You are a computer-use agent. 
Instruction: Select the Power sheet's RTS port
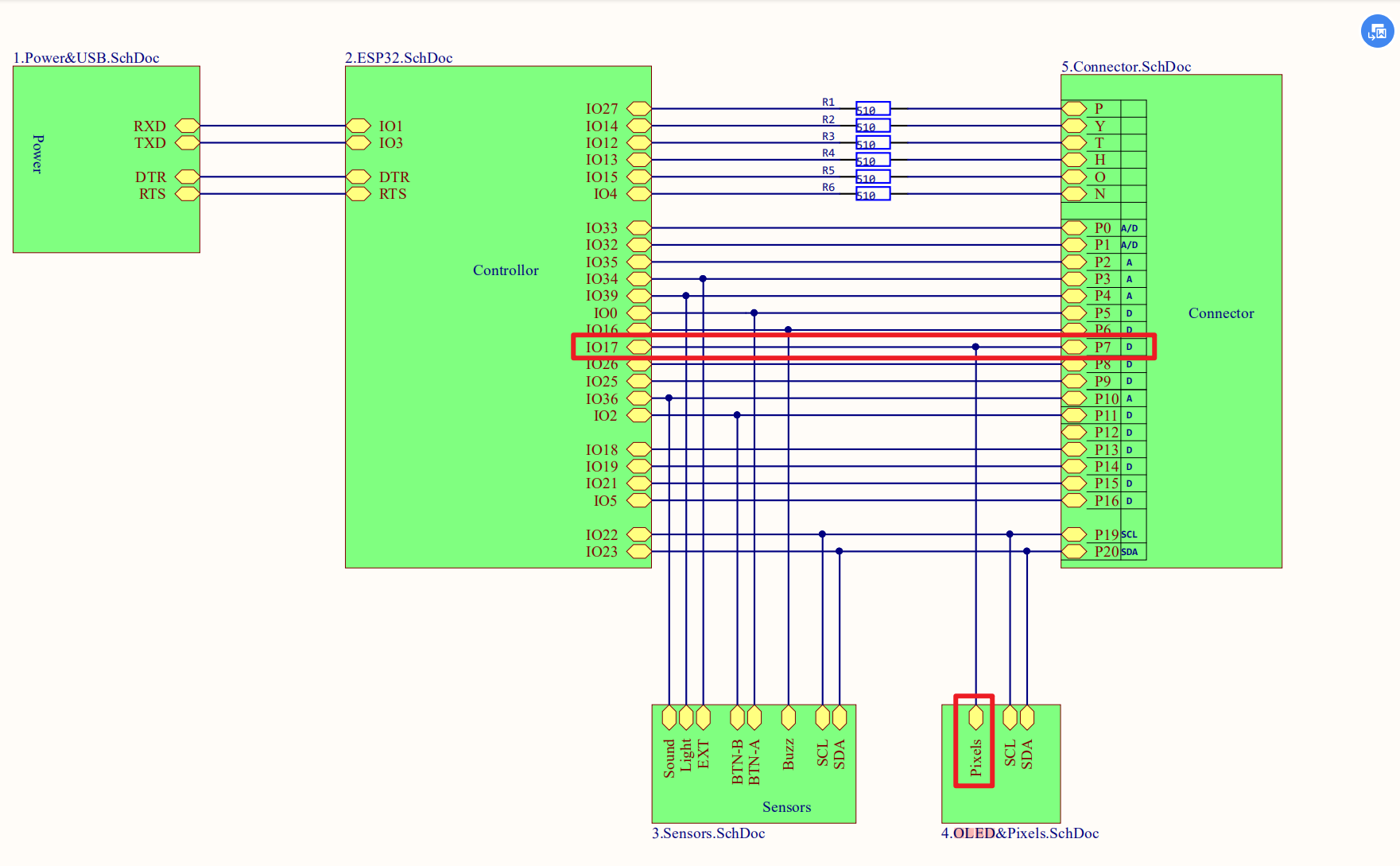pyautogui.click(x=187, y=193)
